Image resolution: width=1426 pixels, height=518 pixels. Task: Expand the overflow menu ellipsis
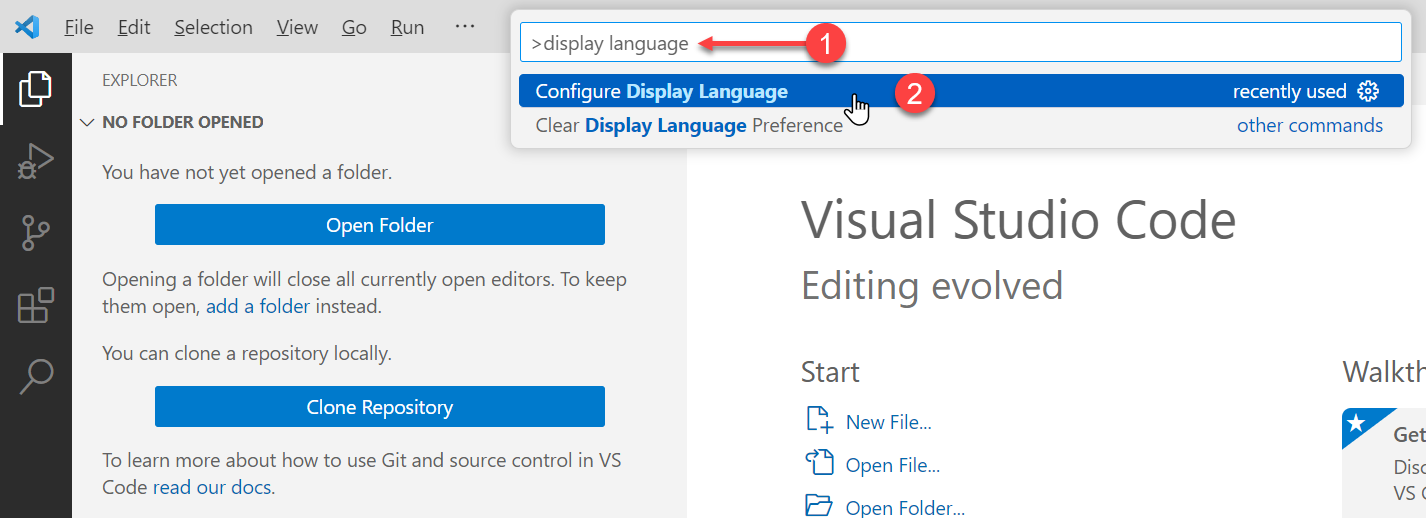465,27
